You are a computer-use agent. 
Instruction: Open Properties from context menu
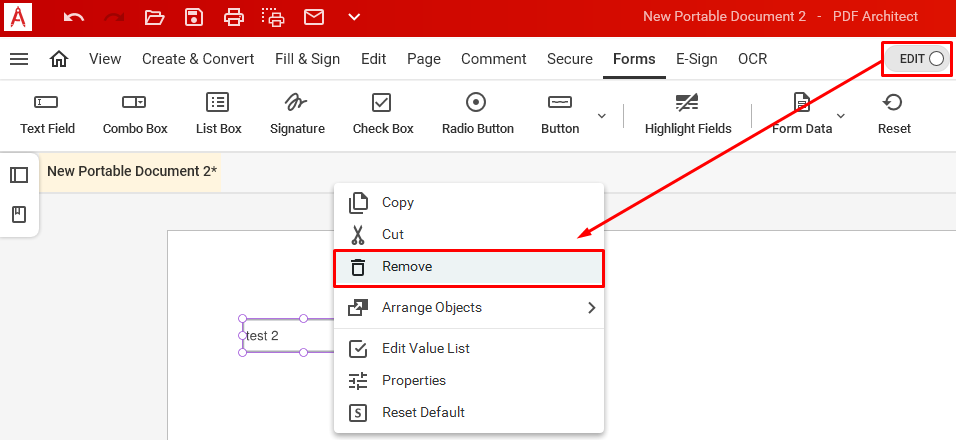click(x=468, y=381)
